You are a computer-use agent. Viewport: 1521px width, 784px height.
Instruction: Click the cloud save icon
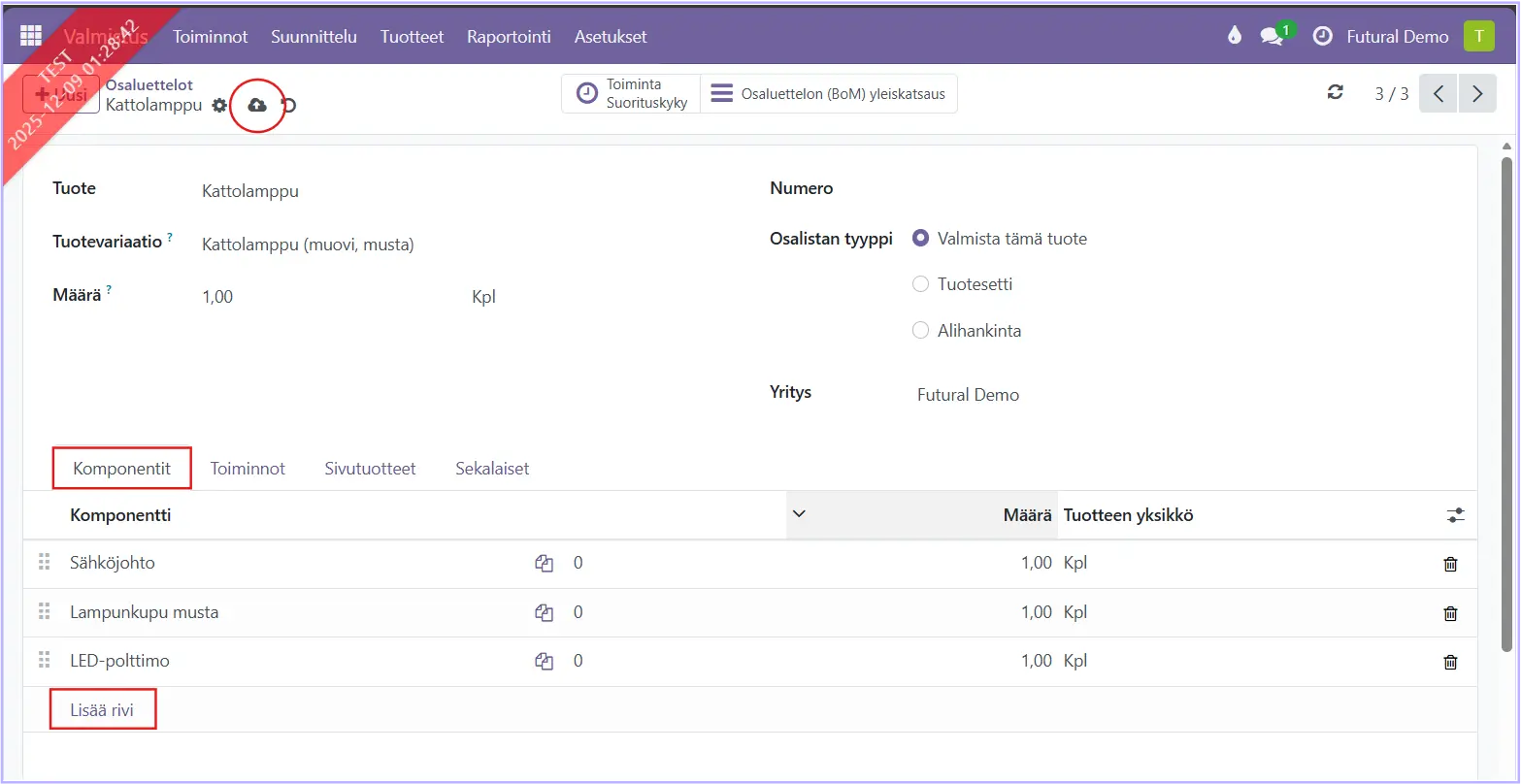point(257,105)
